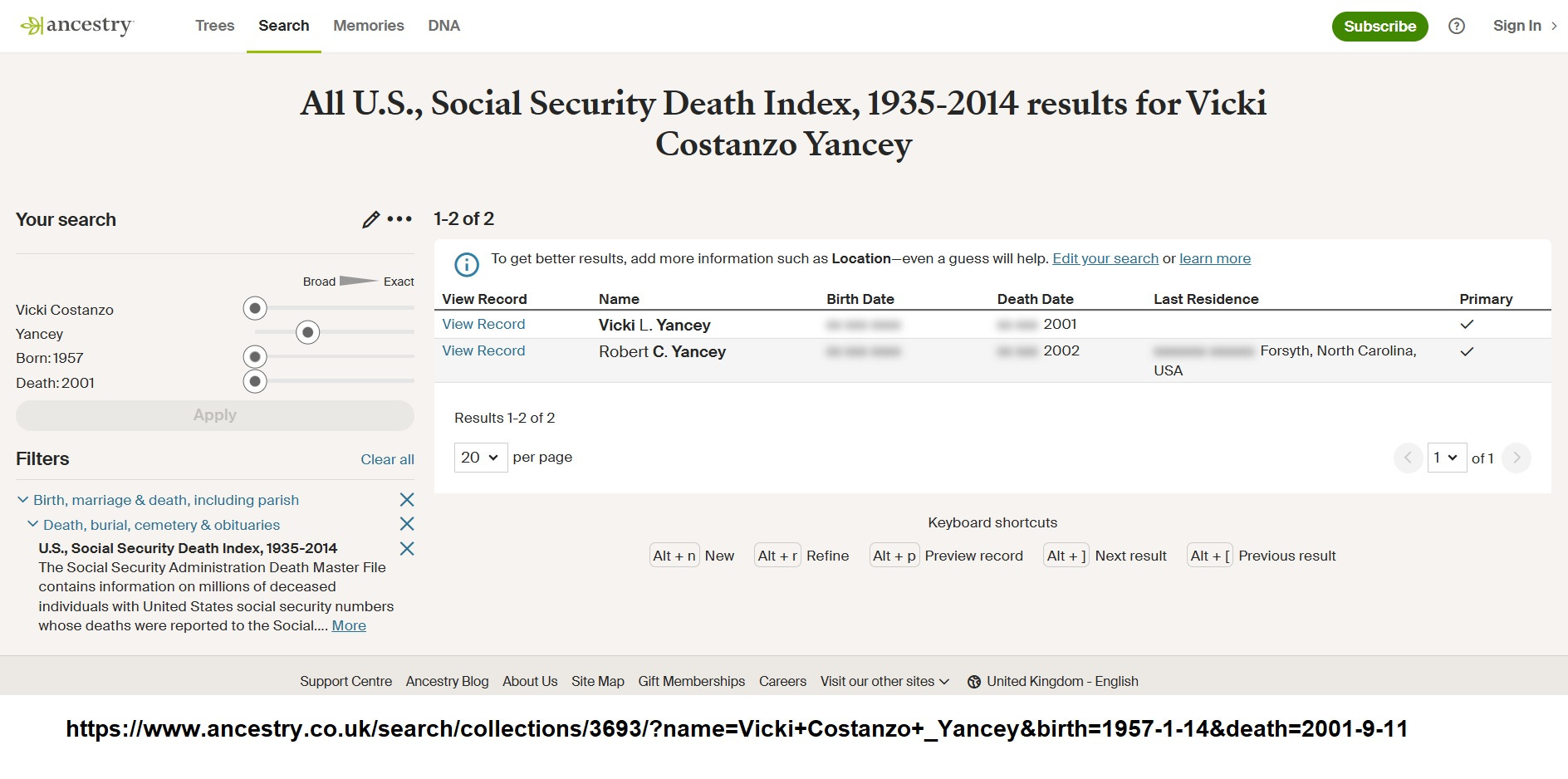Image resolution: width=1568 pixels, height=779 pixels.
Task: Remove Social Security Death Index filter X
Action: (407, 548)
